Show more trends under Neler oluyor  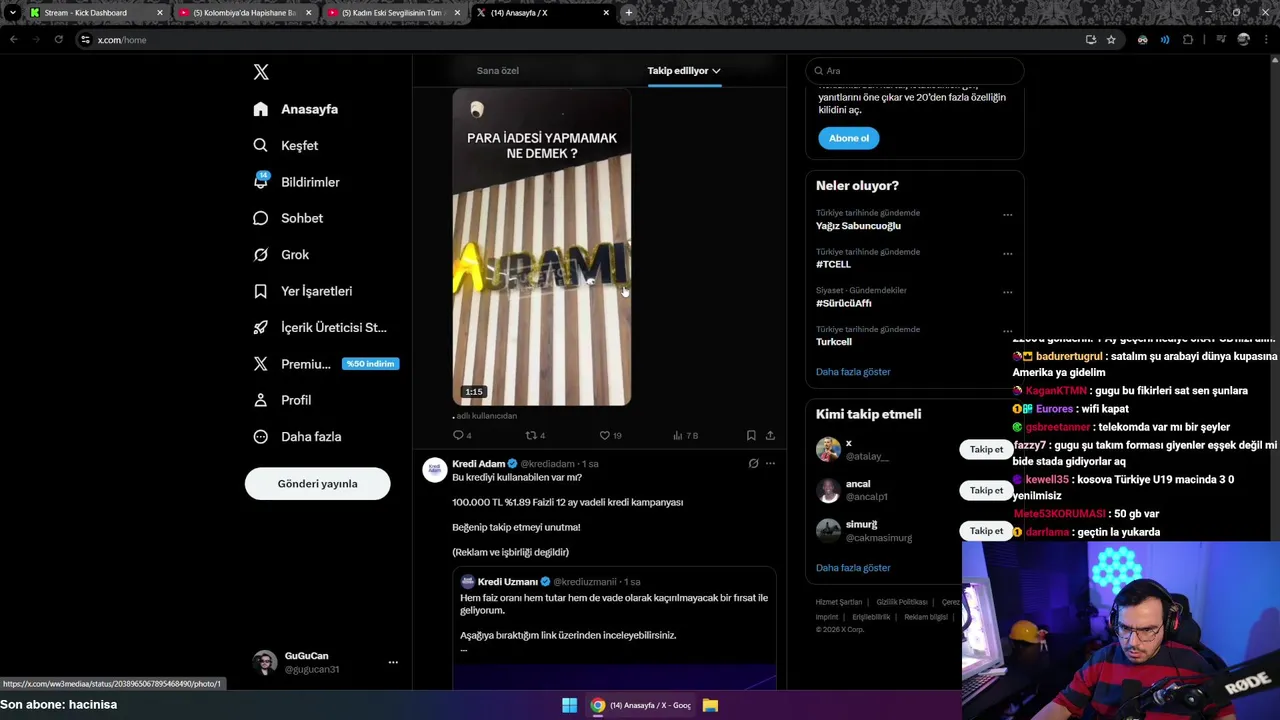853,372
